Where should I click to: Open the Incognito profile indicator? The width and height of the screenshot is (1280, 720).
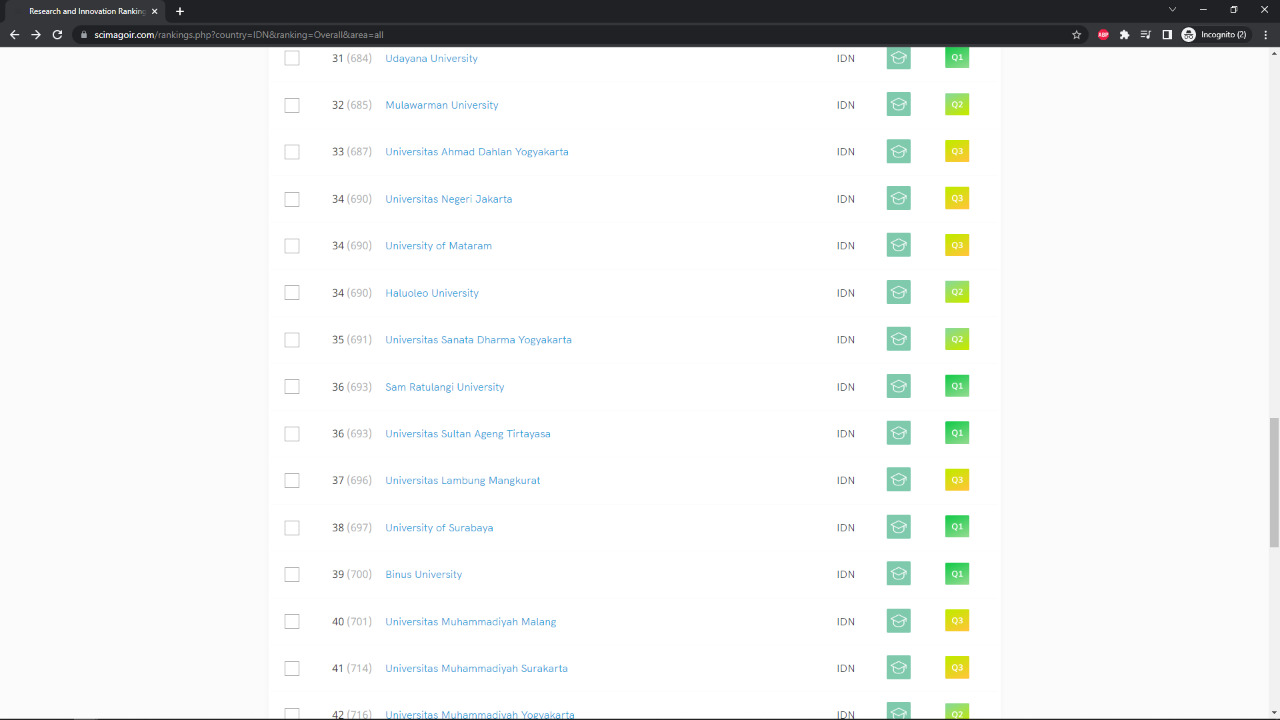click(x=1214, y=34)
